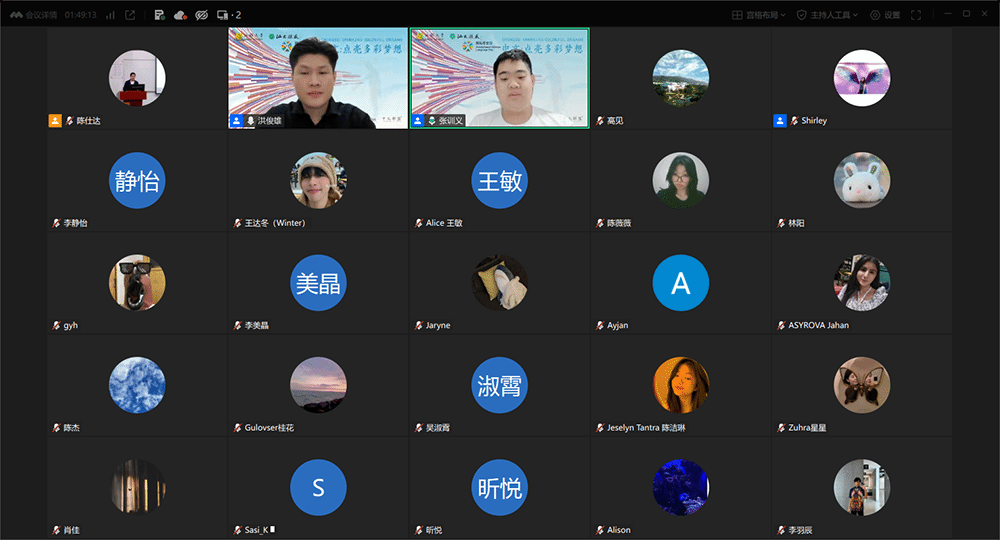Viewport: 1000px width, 540px height.
Task: Toggle the microphone icon next to 洪俊雄
Action: [x=250, y=121]
